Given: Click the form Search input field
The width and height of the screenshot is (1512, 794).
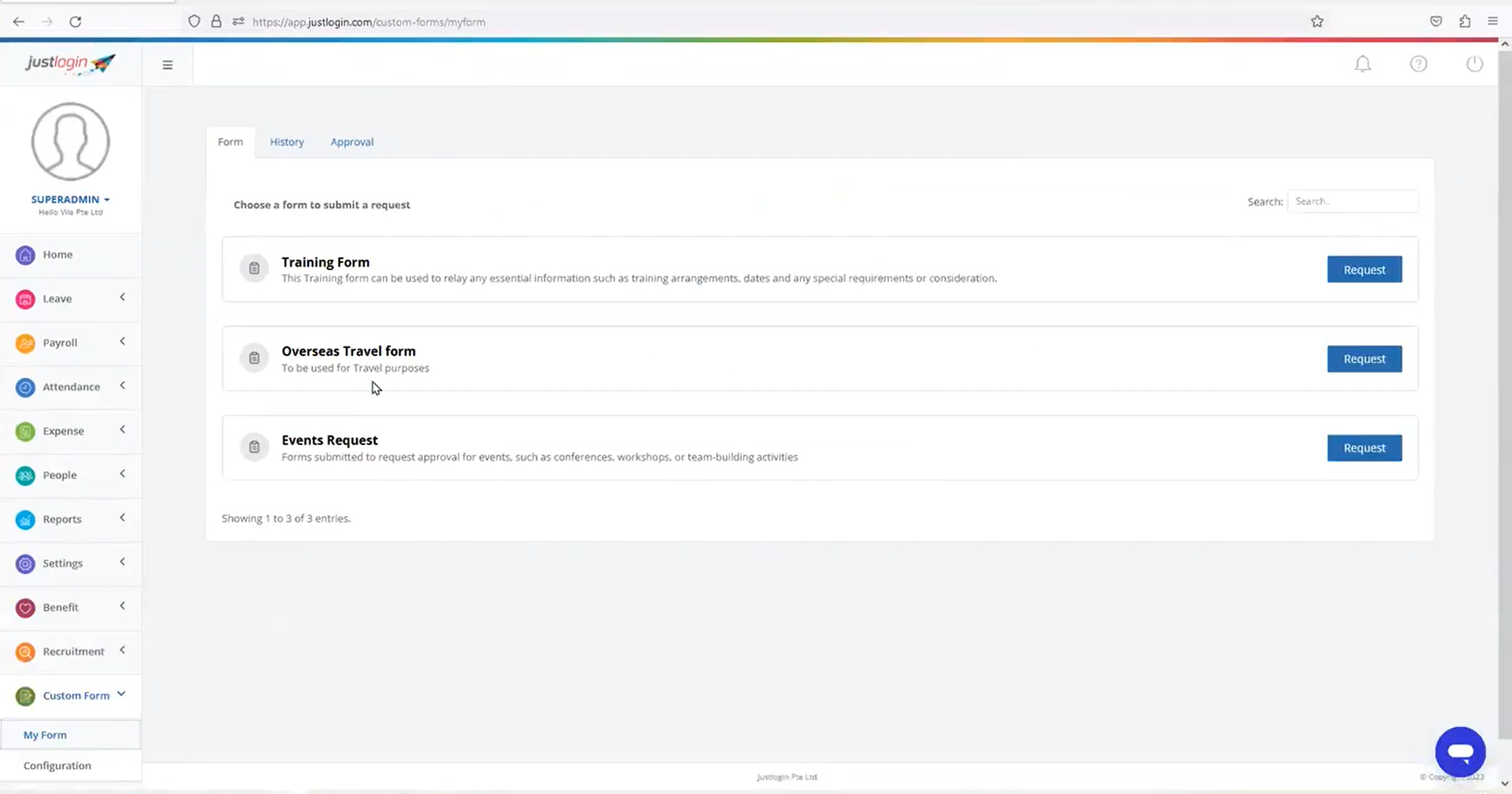Looking at the screenshot, I should coord(1352,202).
